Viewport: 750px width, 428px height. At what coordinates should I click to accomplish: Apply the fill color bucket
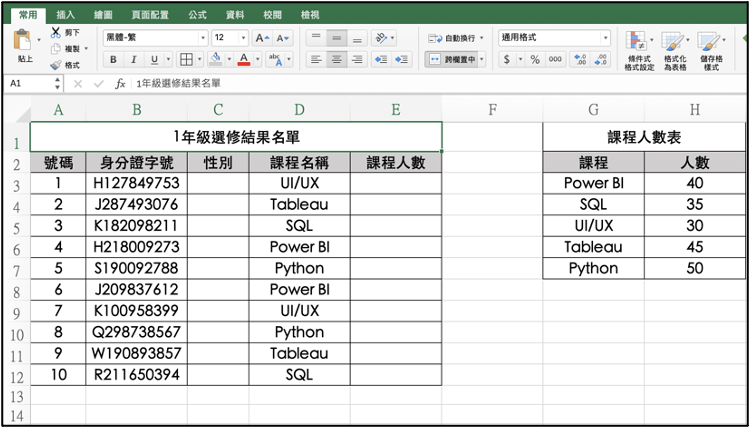[x=216, y=60]
